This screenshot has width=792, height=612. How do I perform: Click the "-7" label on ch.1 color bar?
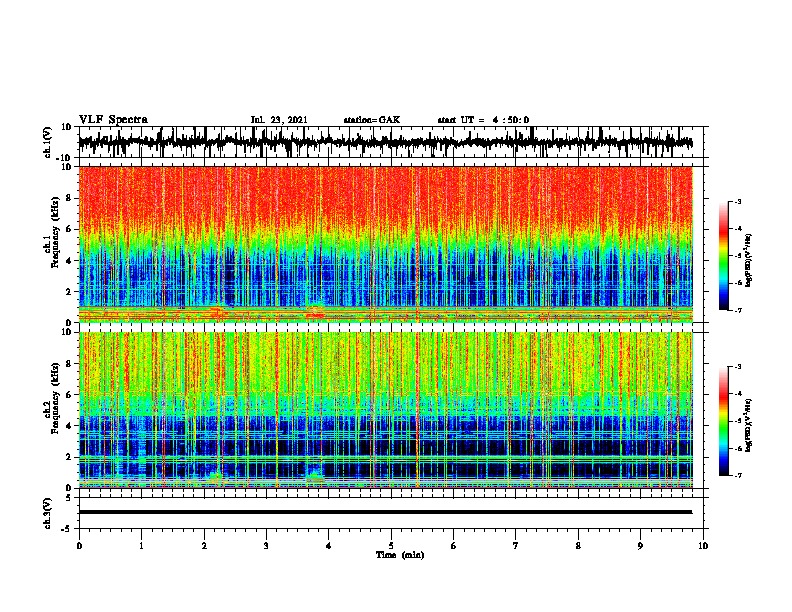pos(737,310)
